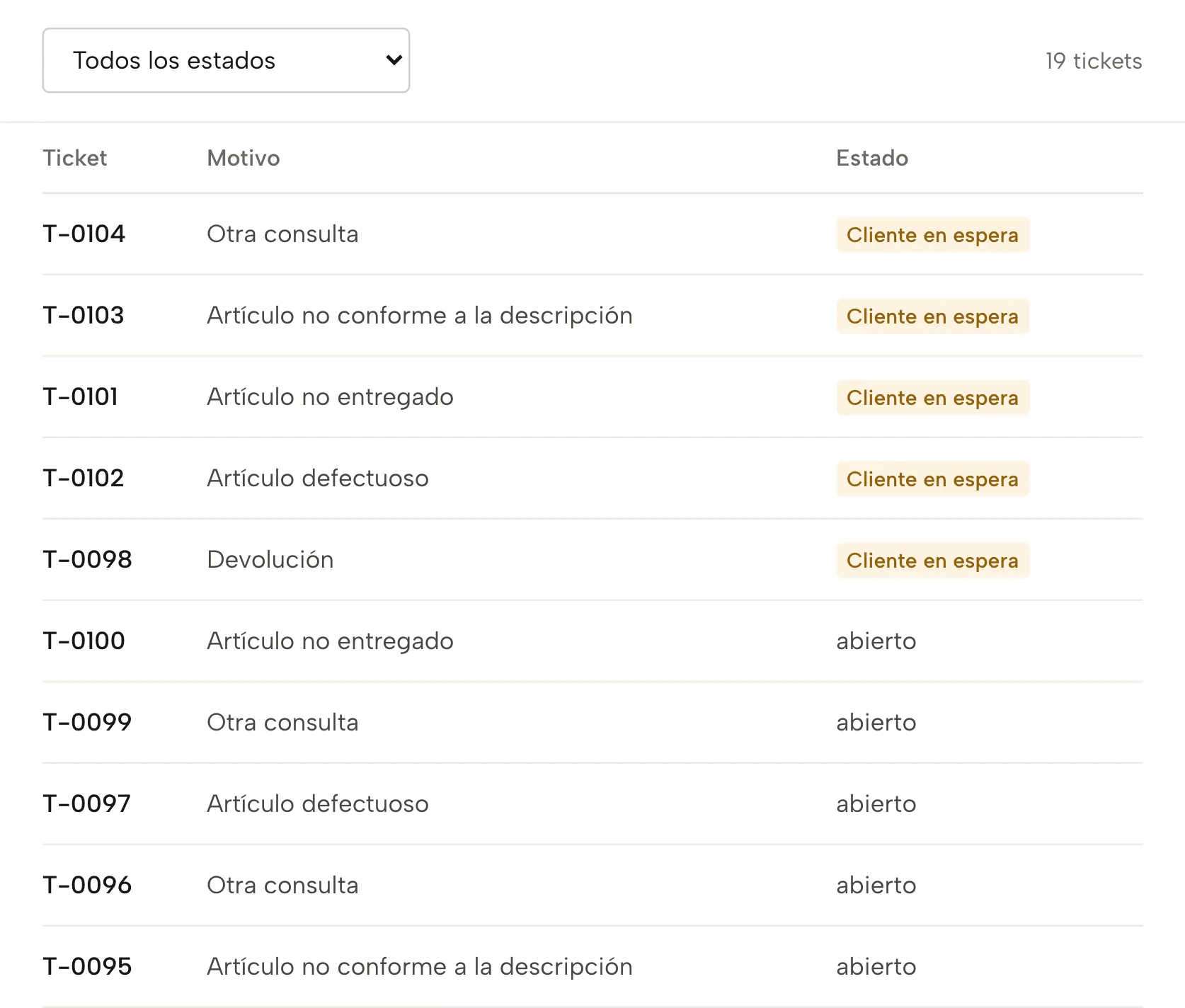Select ticket ID T-0098
The width and height of the screenshot is (1185, 1008).
[x=88, y=559]
